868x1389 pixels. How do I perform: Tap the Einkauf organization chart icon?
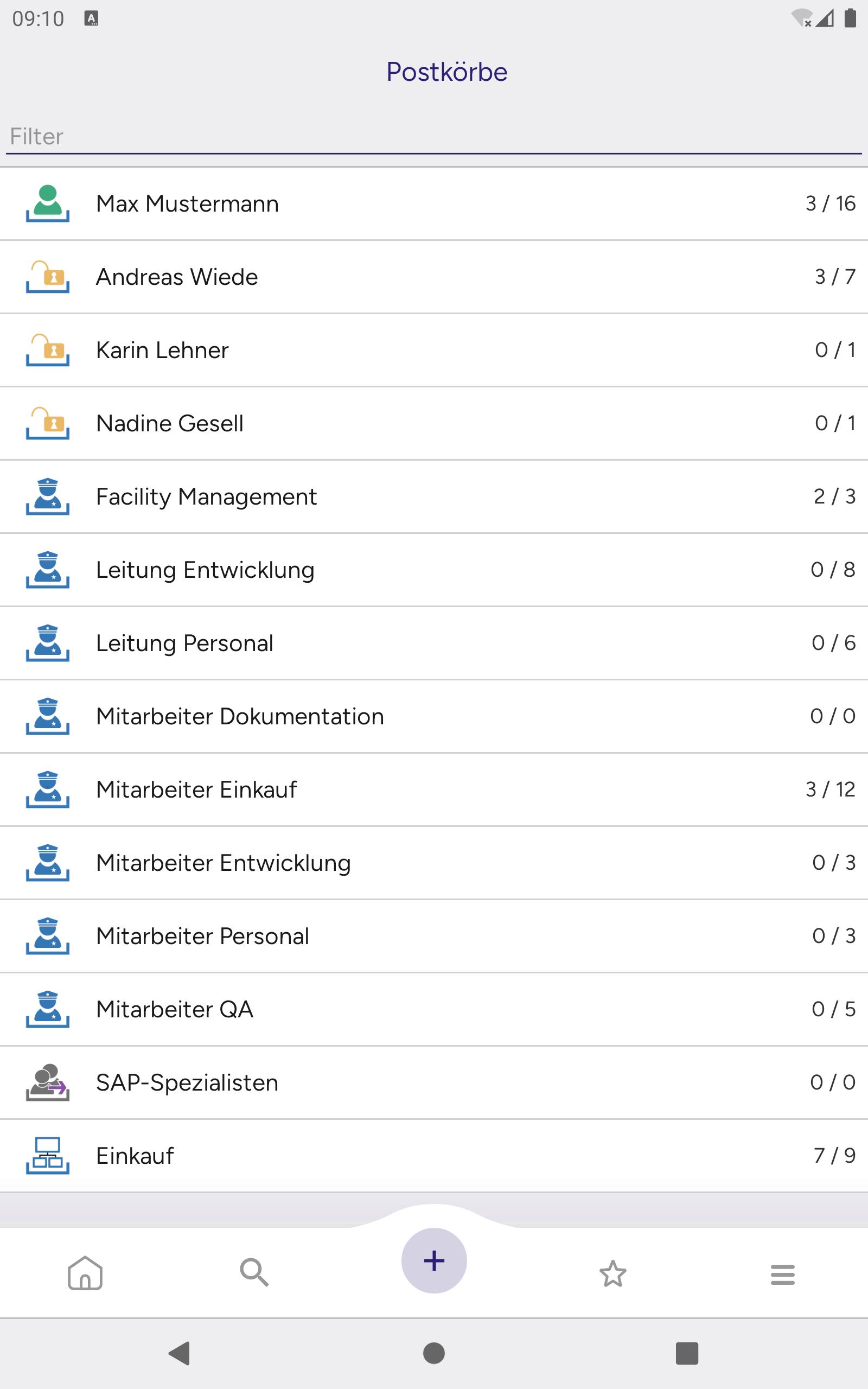(48, 1155)
